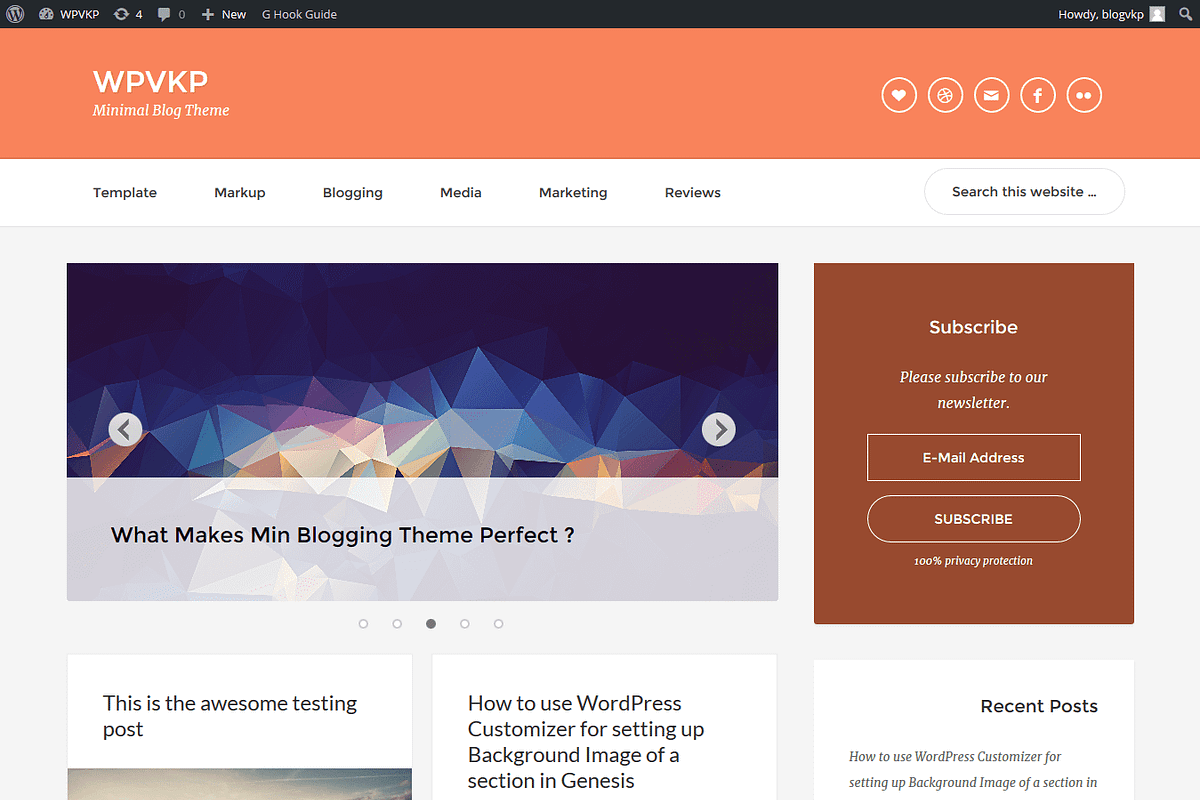Open slide title What Makes Min Blogging Theme Perfect
The width and height of the screenshot is (1200, 800).
(x=342, y=535)
